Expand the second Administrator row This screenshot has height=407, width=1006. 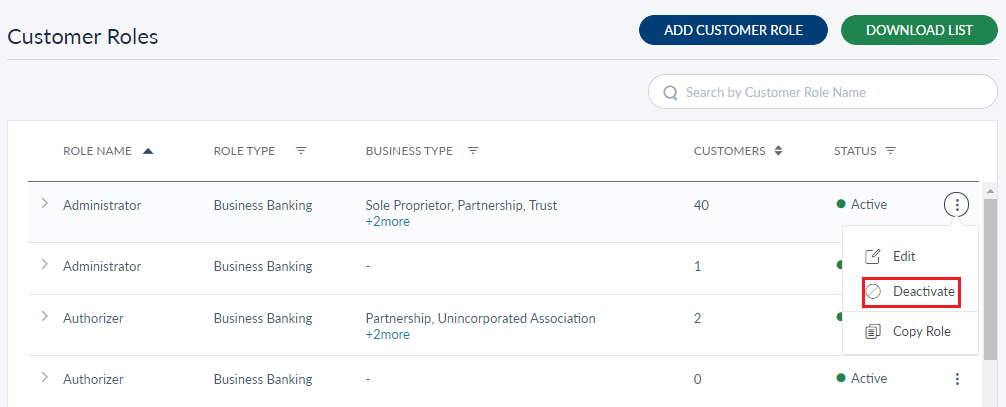coord(44,265)
